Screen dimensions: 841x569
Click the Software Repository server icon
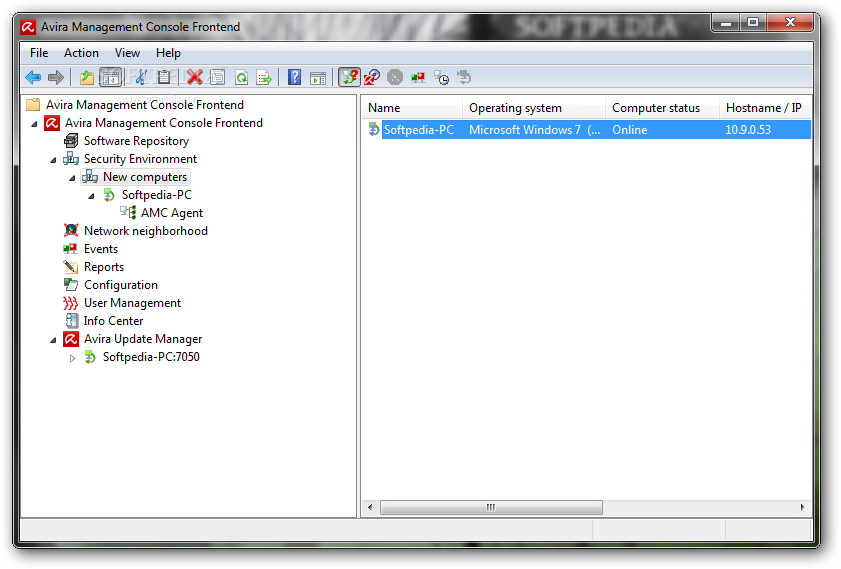(71, 141)
